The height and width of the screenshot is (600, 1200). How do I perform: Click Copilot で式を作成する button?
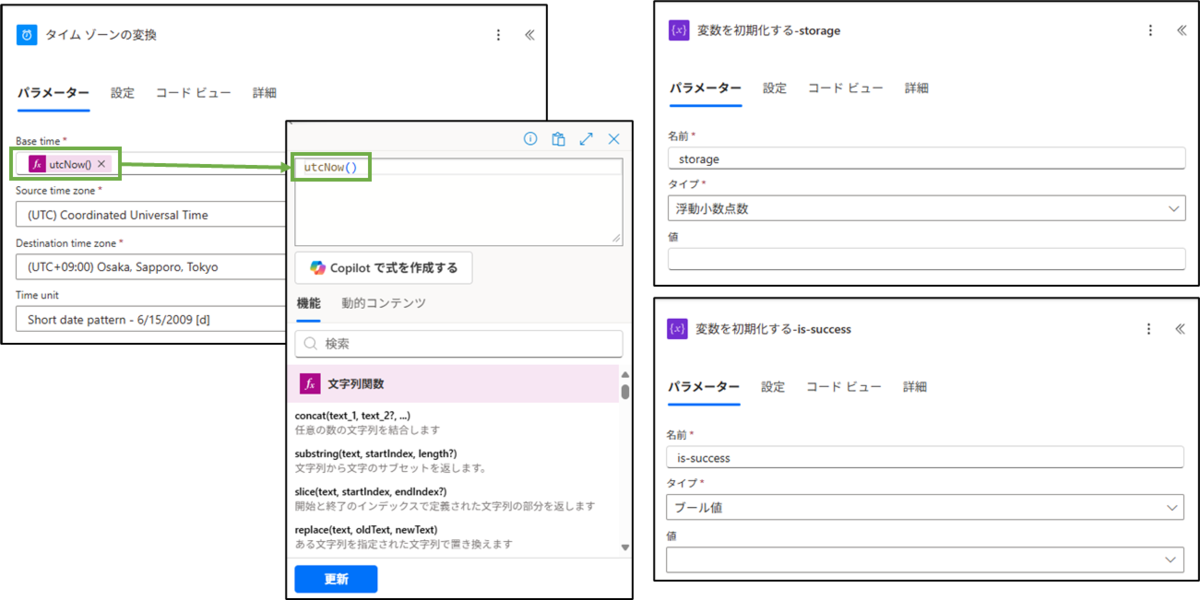(x=384, y=268)
